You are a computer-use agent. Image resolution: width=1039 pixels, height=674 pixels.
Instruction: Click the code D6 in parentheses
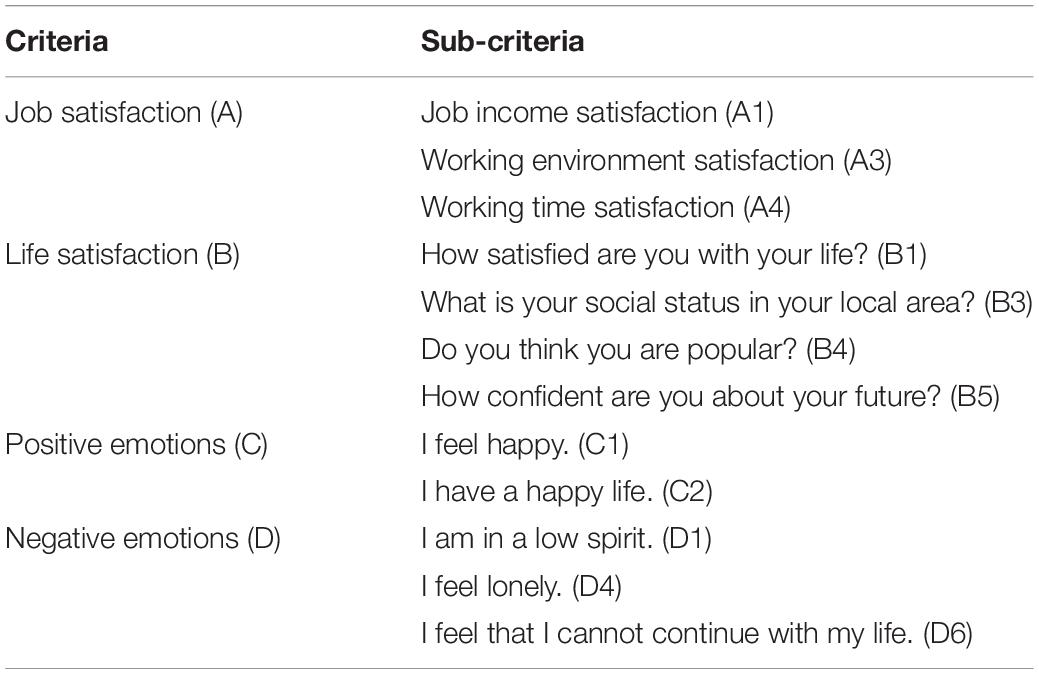tap(948, 634)
